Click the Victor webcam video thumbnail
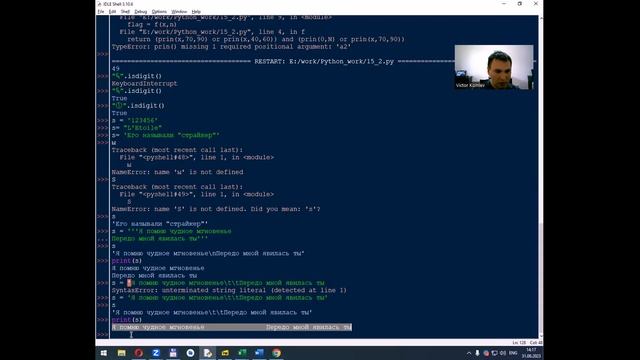This screenshot has height=360, width=640. [x=494, y=67]
